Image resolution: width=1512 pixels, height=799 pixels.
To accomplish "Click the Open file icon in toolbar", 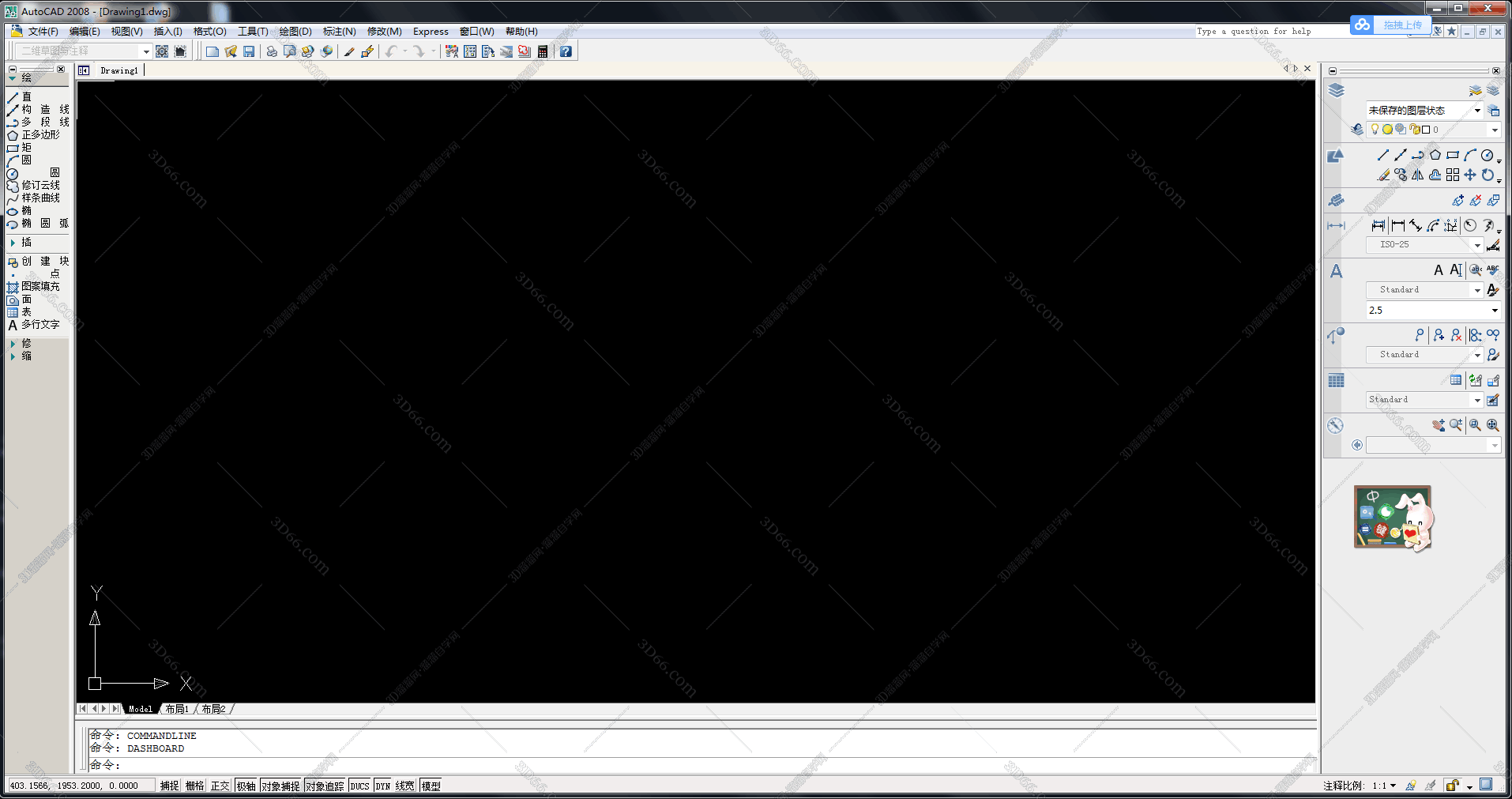I will (231, 51).
